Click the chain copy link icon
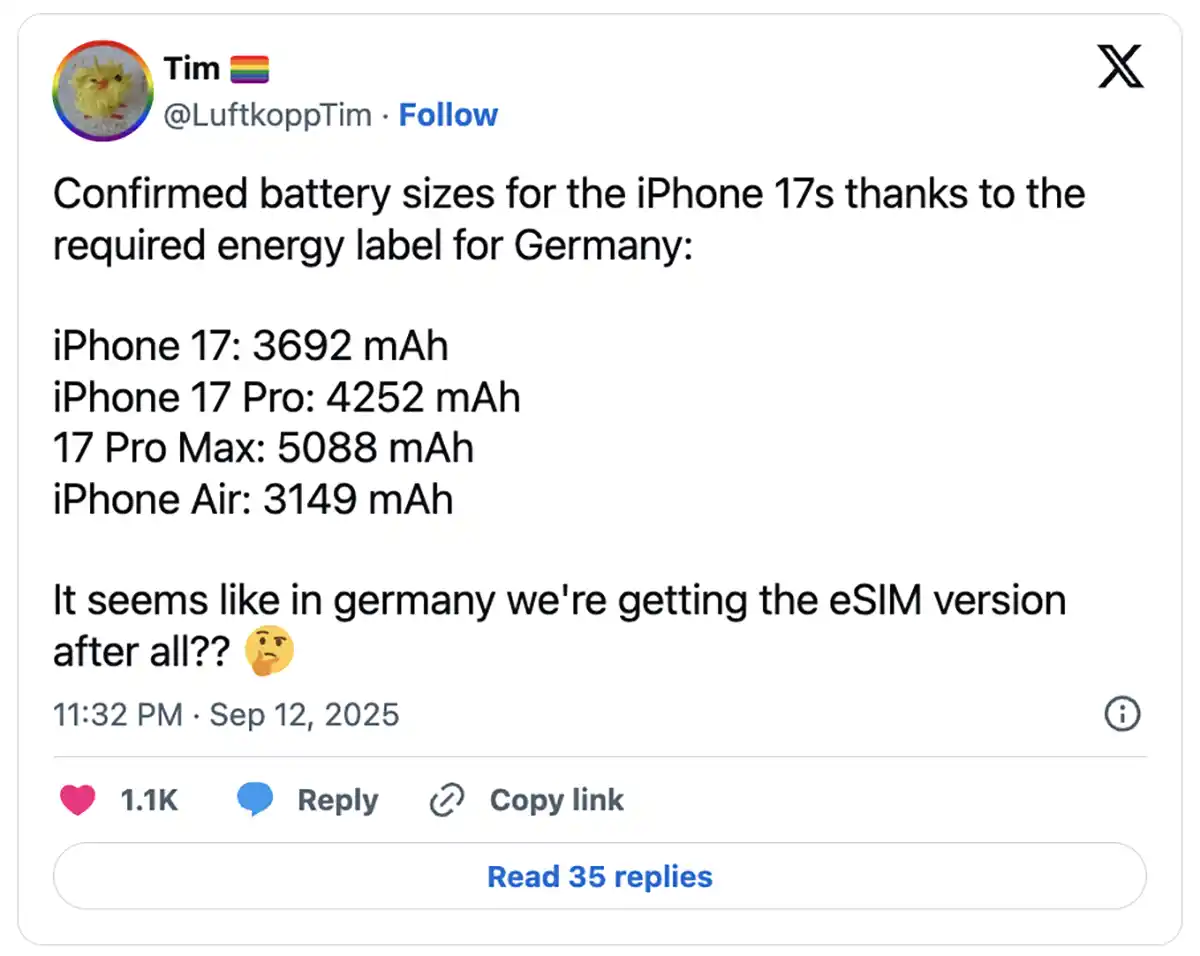The width and height of the screenshot is (1200, 956). pos(446,801)
